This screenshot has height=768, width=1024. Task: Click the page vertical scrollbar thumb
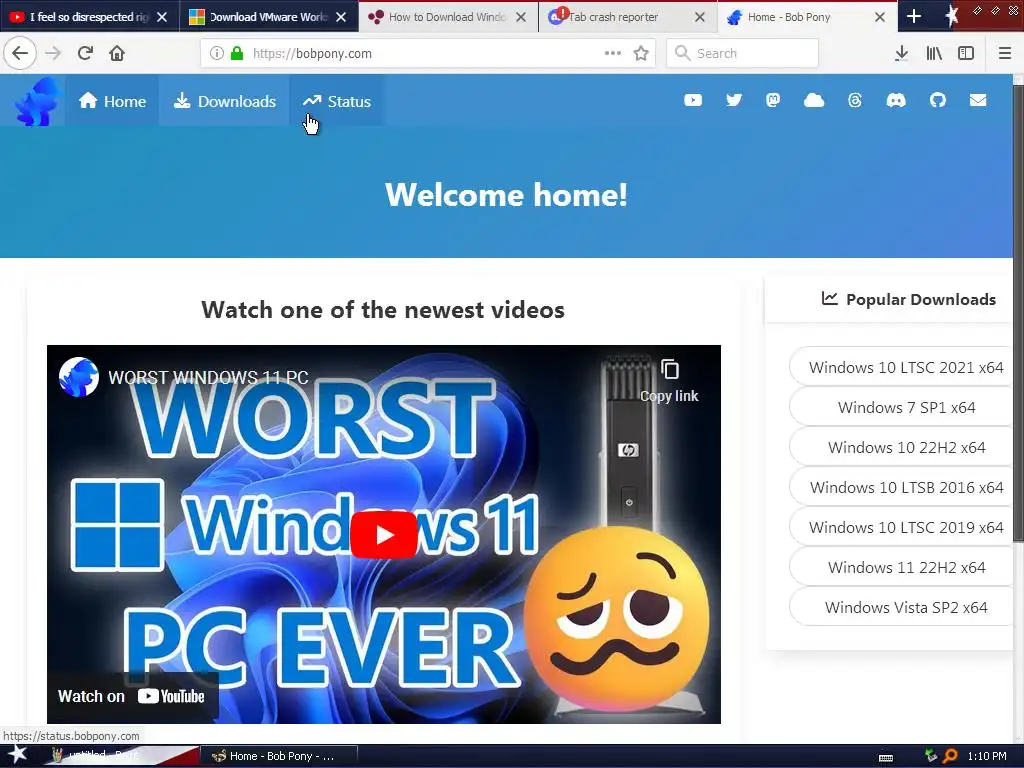click(x=1018, y=312)
